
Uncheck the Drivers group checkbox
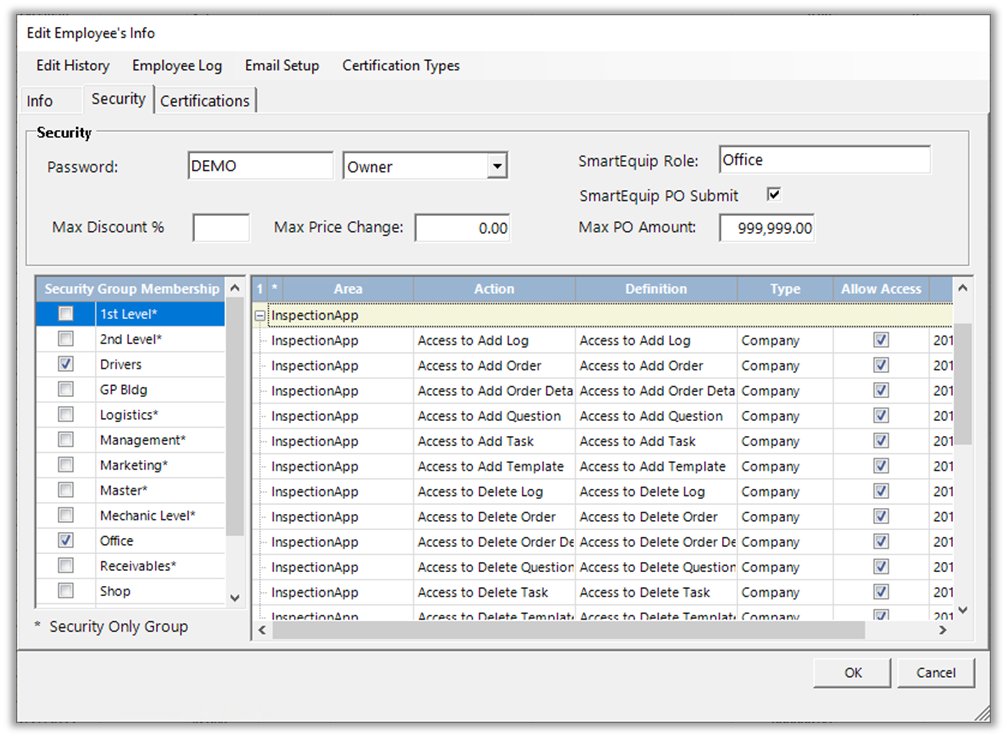pyautogui.click(x=66, y=365)
